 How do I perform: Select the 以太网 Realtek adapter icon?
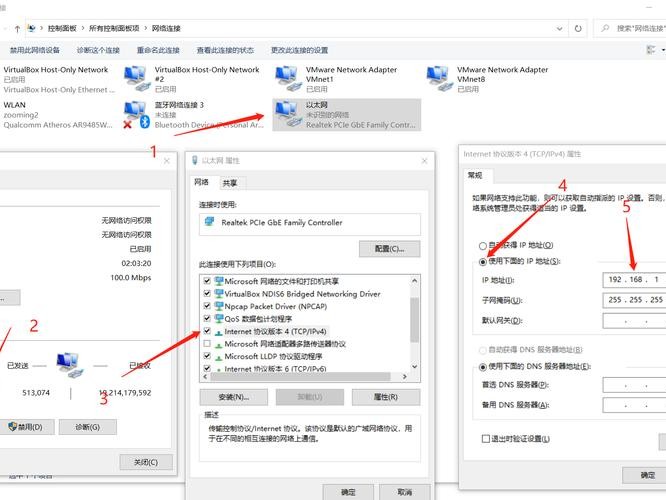288,114
